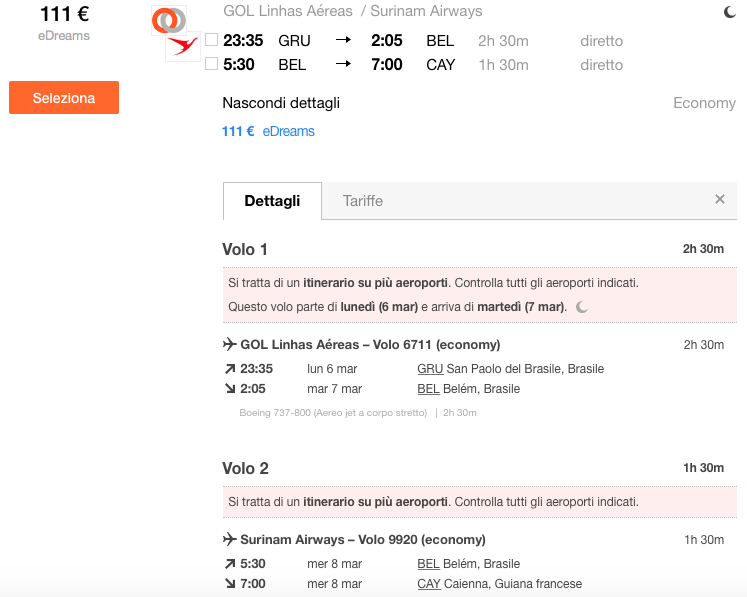The width and height of the screenshot is (747, 597).
Task: Click the departure arrow icon next to 23:35
Action: tap(230, 368)
